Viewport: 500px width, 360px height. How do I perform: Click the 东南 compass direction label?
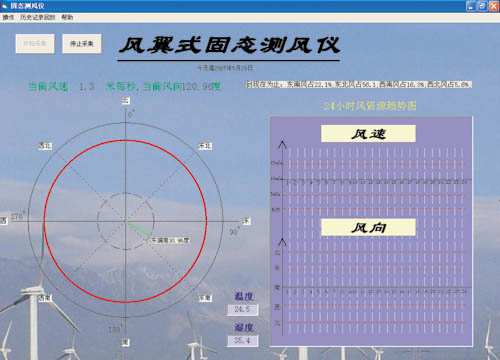pyautogui.click(x=205, y=298)
